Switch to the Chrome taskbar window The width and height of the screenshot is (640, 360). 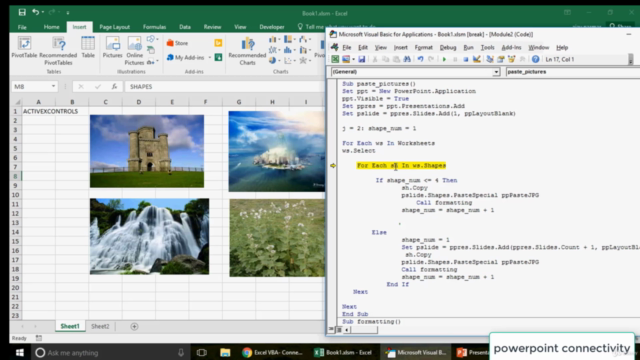[272, 352]
